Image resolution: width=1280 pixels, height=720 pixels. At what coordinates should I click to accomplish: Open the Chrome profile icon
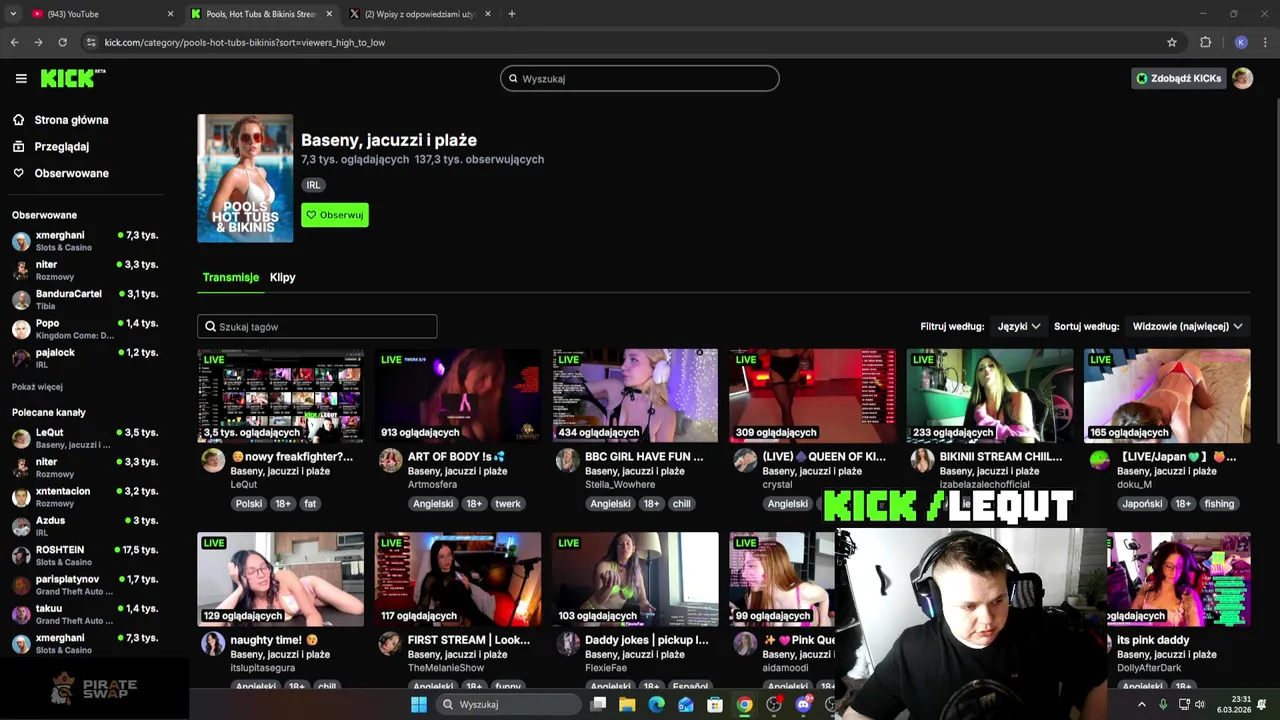click(x=1241, y=42)
